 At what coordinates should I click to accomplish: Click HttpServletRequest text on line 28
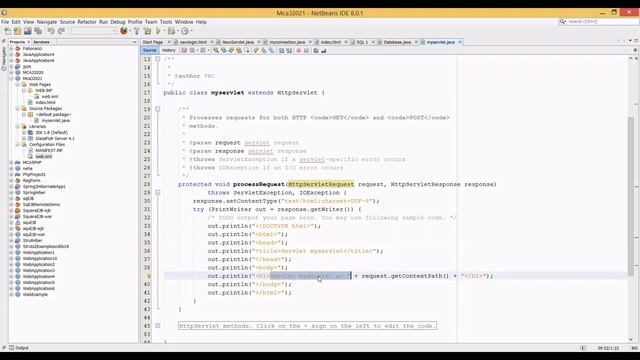click(x=321, y=184)
